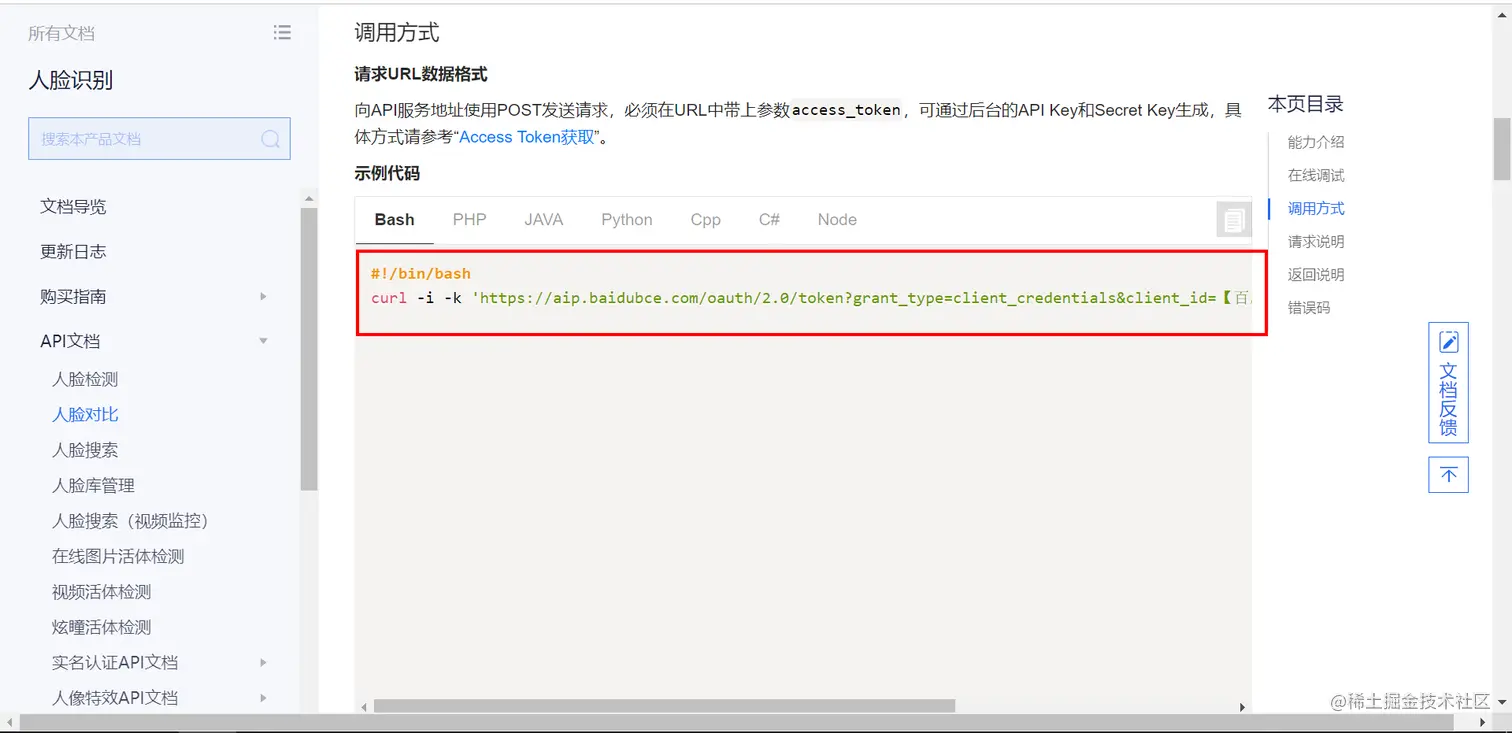Copy the sample code with copy icon
This screenshot has width=1512, height=733.
point(1234,220)
